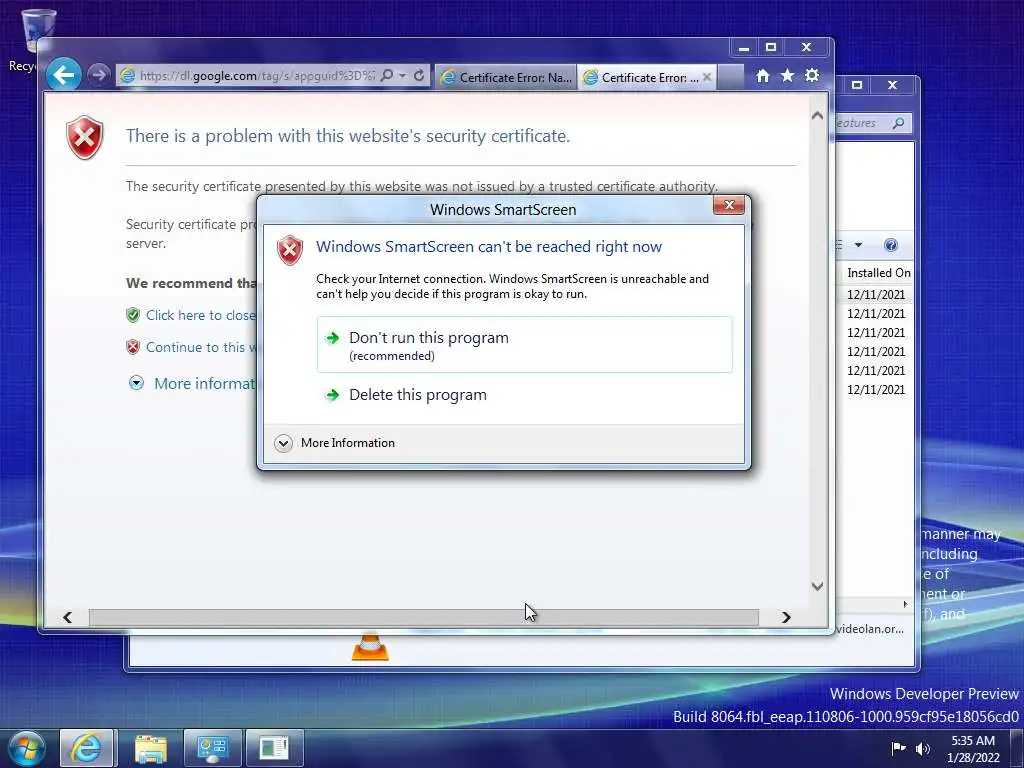Screen dimensions: 1024x768
Task: Close the active Certificate Error tab
Action: 707,77
